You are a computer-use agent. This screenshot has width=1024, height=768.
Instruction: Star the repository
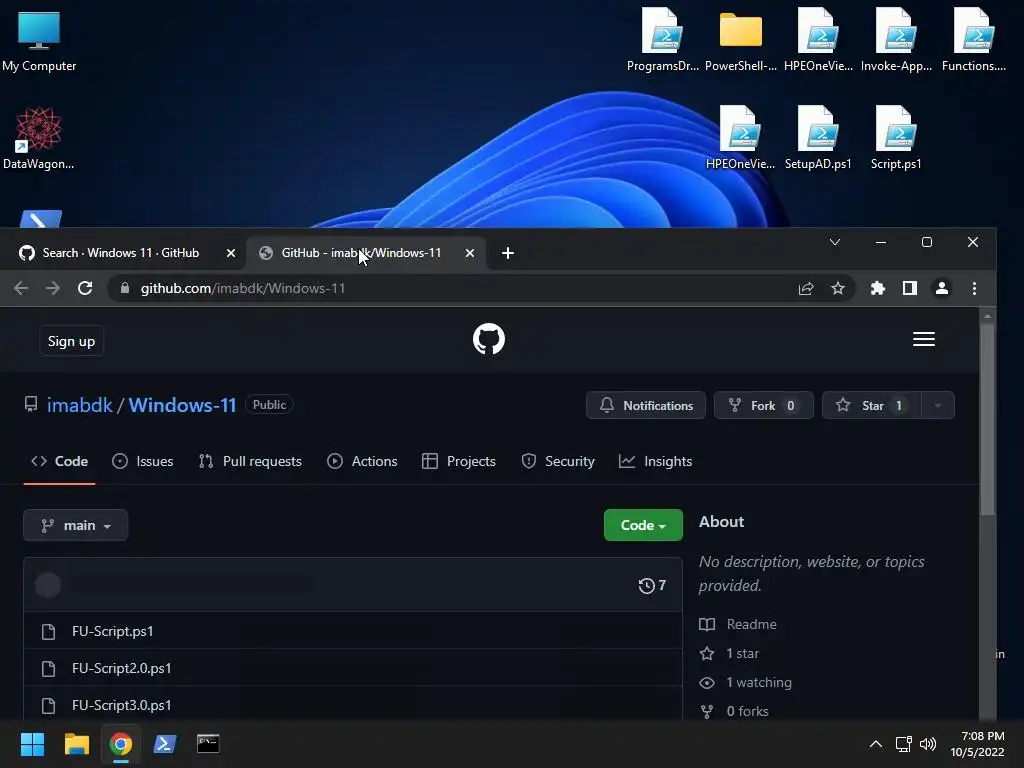(872, 405)
